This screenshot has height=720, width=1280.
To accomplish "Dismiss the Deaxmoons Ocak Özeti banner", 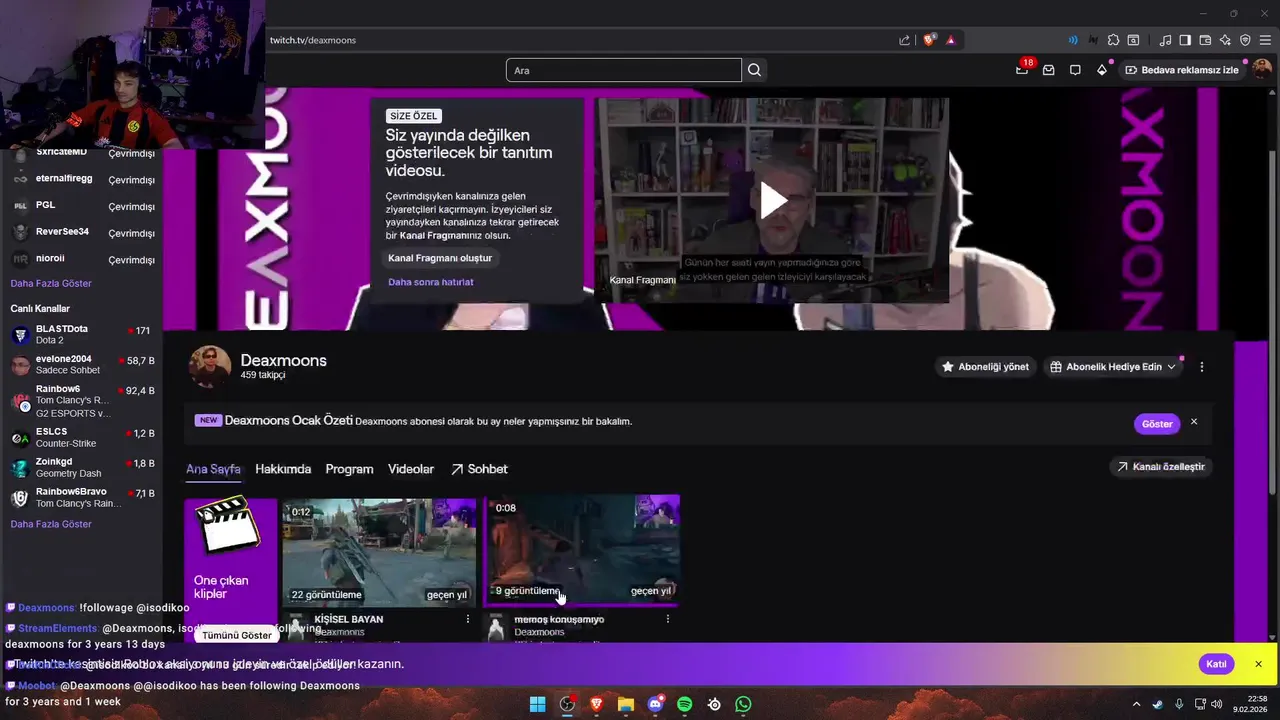I will [1194, 422].
